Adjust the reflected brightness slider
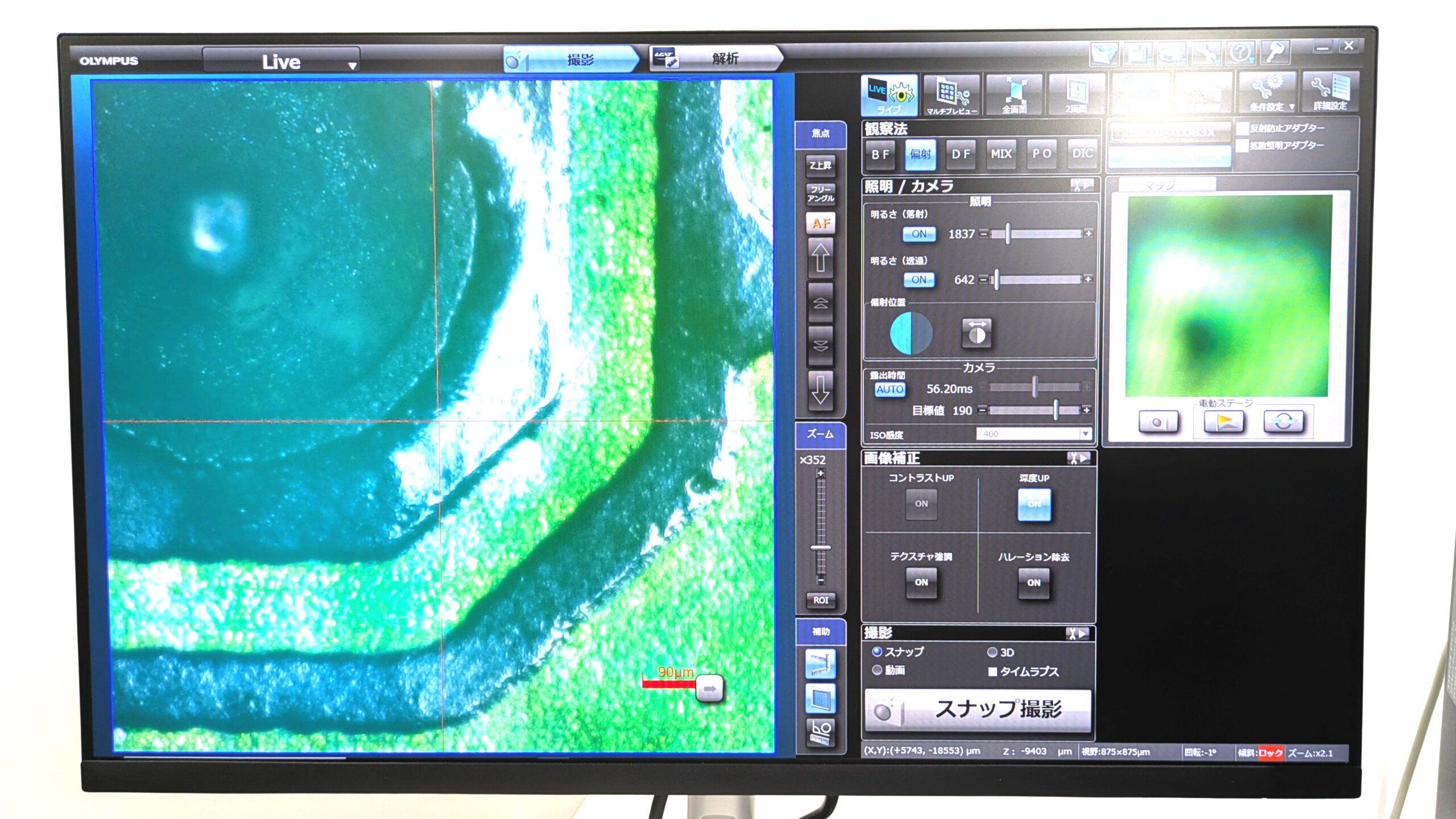This screenshot has width=1456, height=819. (1008, 234)
